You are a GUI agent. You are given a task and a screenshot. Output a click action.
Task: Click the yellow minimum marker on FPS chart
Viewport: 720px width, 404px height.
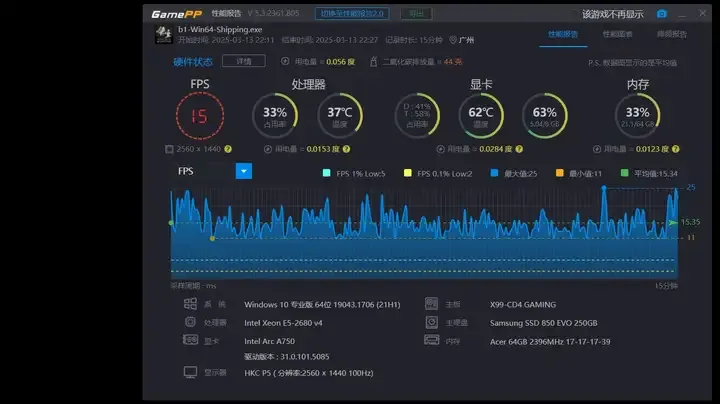point(212,238)
